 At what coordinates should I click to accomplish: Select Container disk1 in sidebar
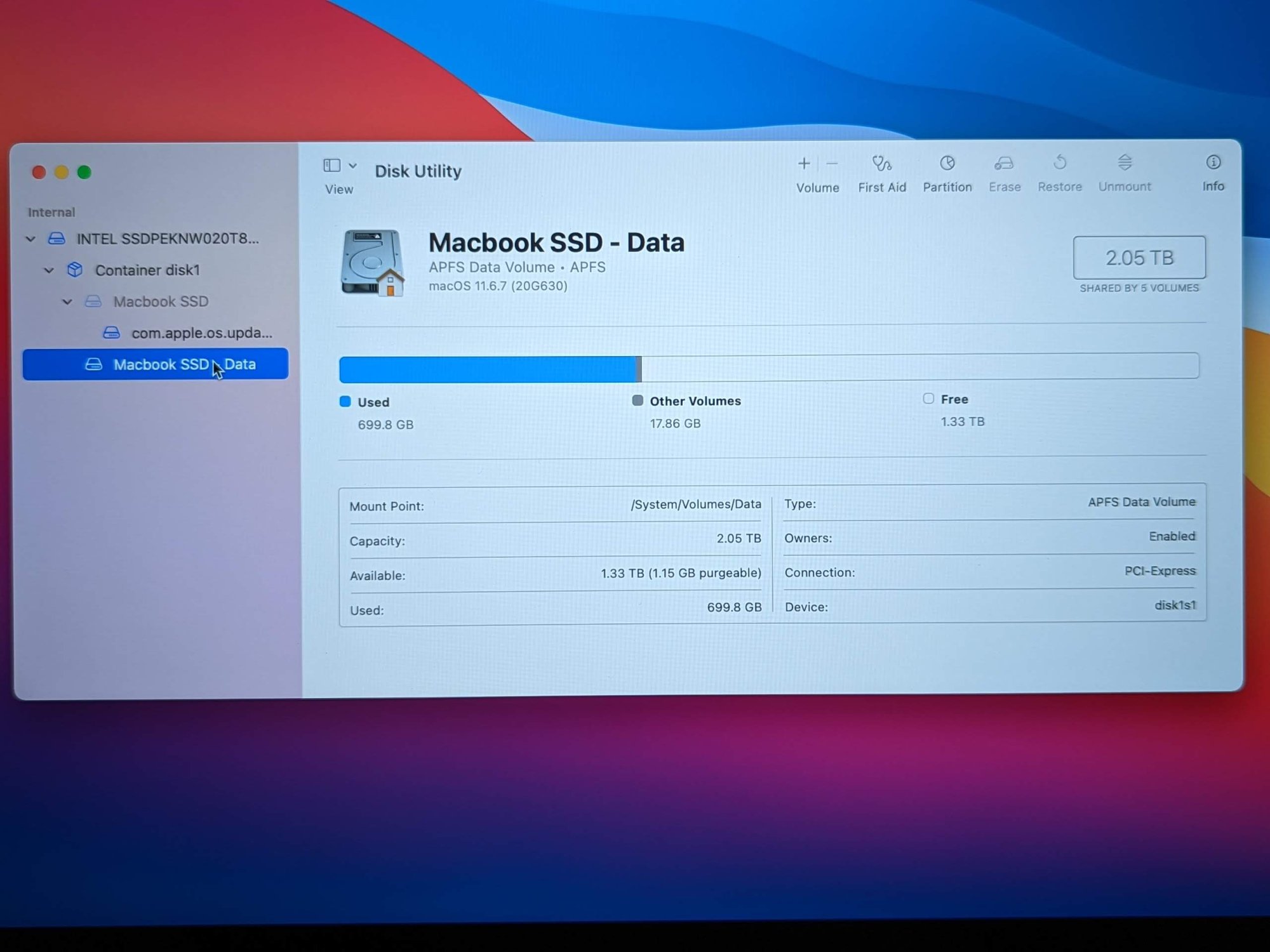pos(147,270)
